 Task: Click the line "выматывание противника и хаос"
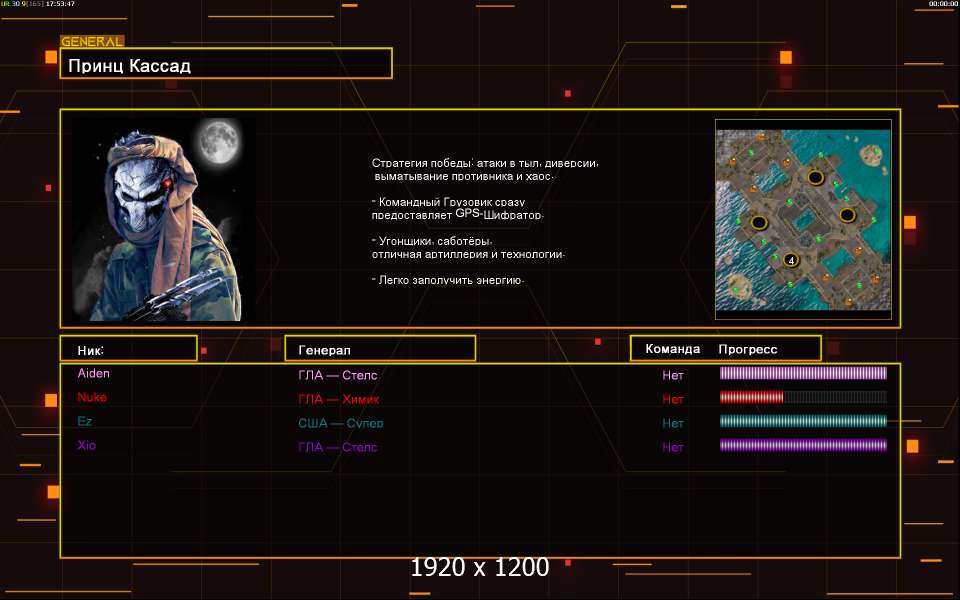[463, 176]
